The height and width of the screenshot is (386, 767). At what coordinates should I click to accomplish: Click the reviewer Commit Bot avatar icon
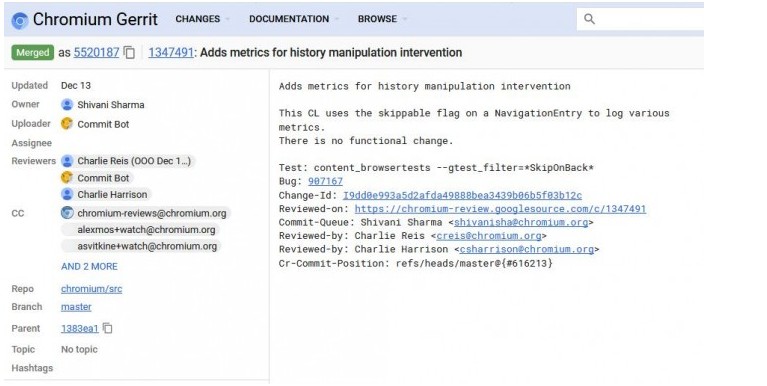(67, 178)
